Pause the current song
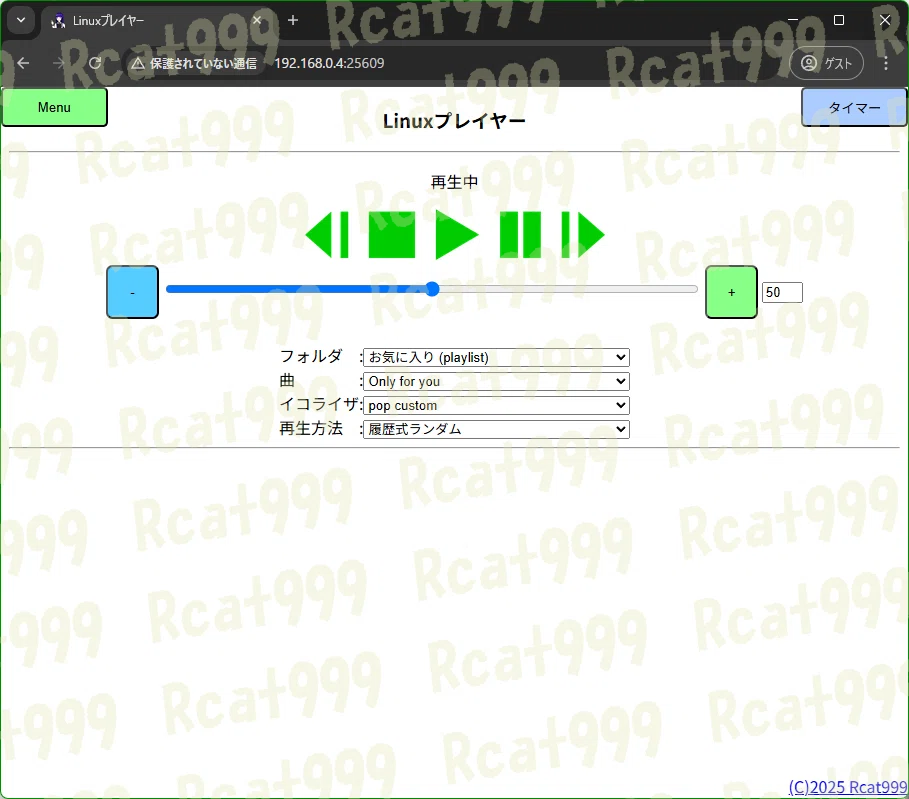The image size is (909, 799). pos(521,235)
